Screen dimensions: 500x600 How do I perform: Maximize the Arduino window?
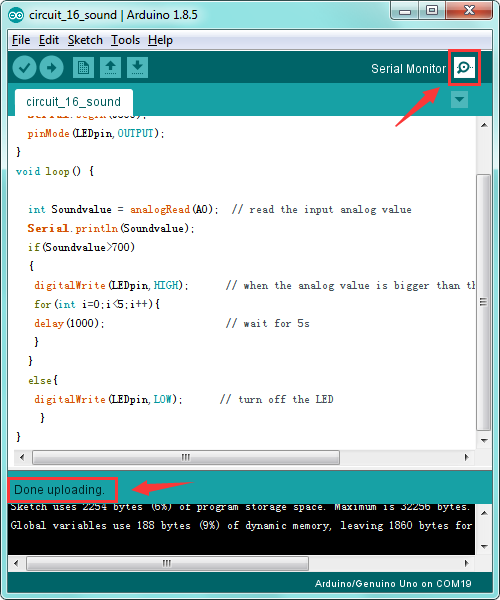432,11
